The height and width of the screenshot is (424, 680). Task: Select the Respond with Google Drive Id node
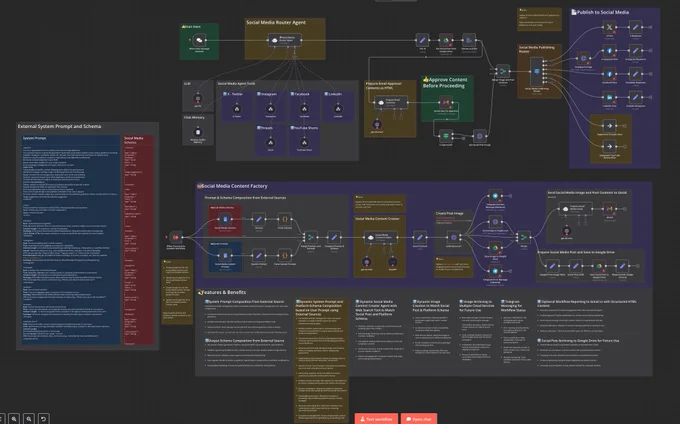coord(622,266)
